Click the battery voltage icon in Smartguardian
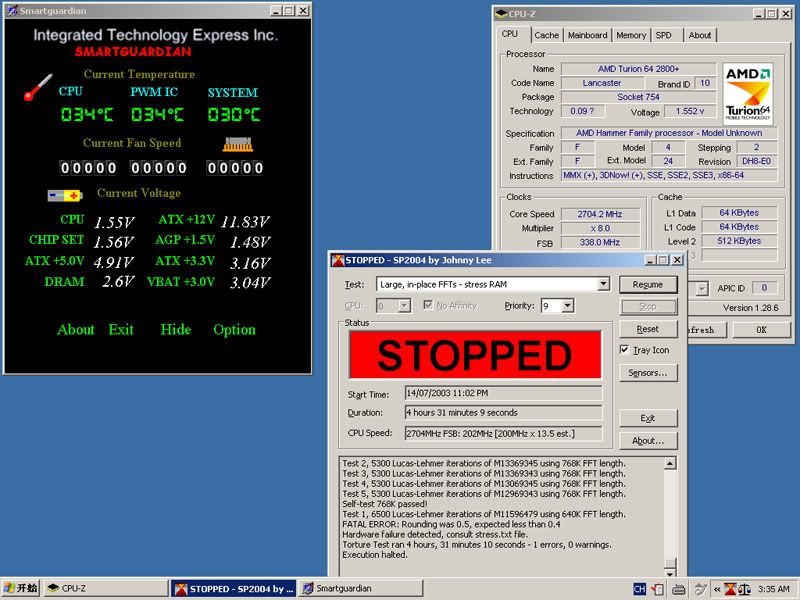Screen dimensions: 800x600 click(x=65, y=195)
